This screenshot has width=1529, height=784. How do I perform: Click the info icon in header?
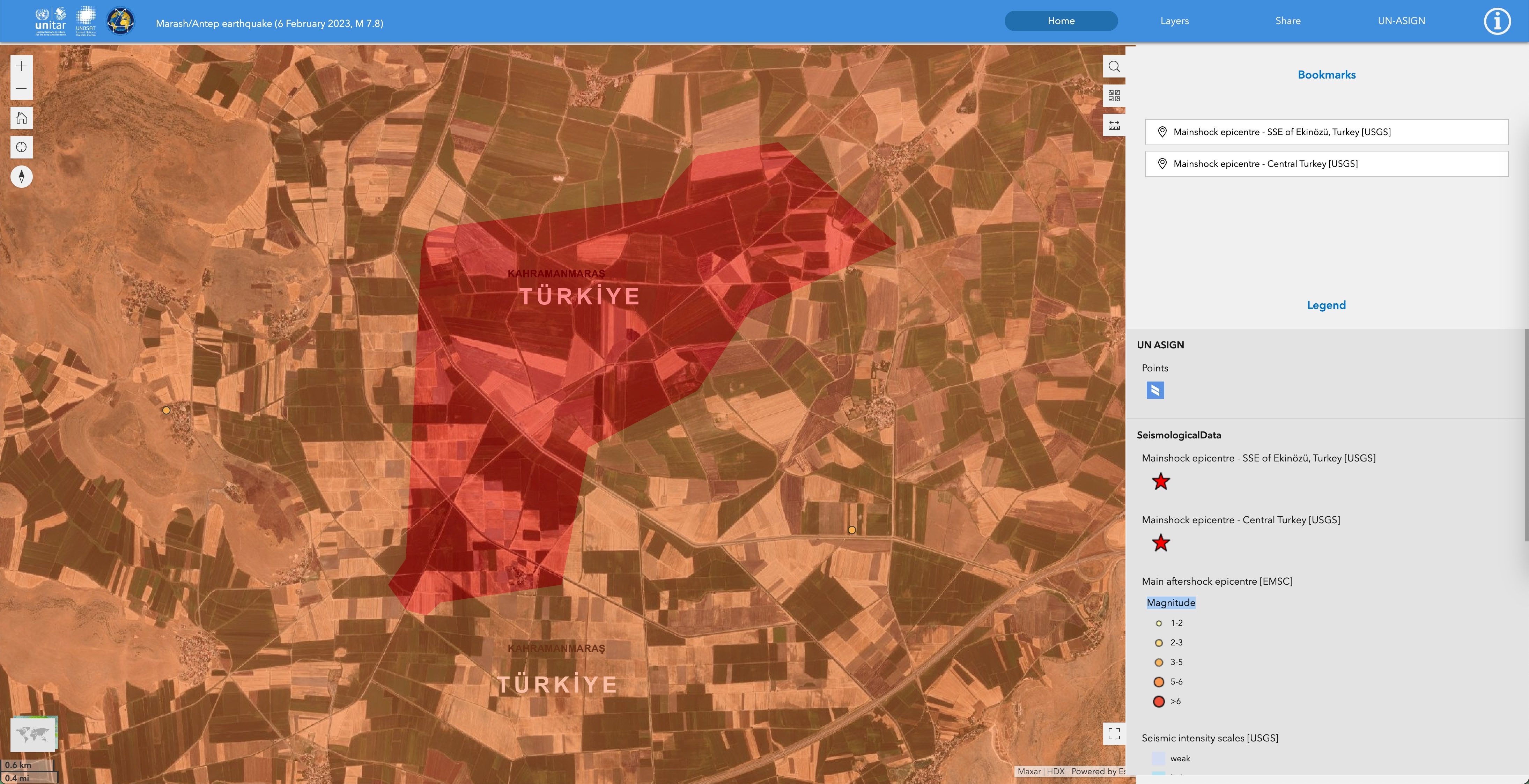pyautogui.click(x=1497, y=22)
